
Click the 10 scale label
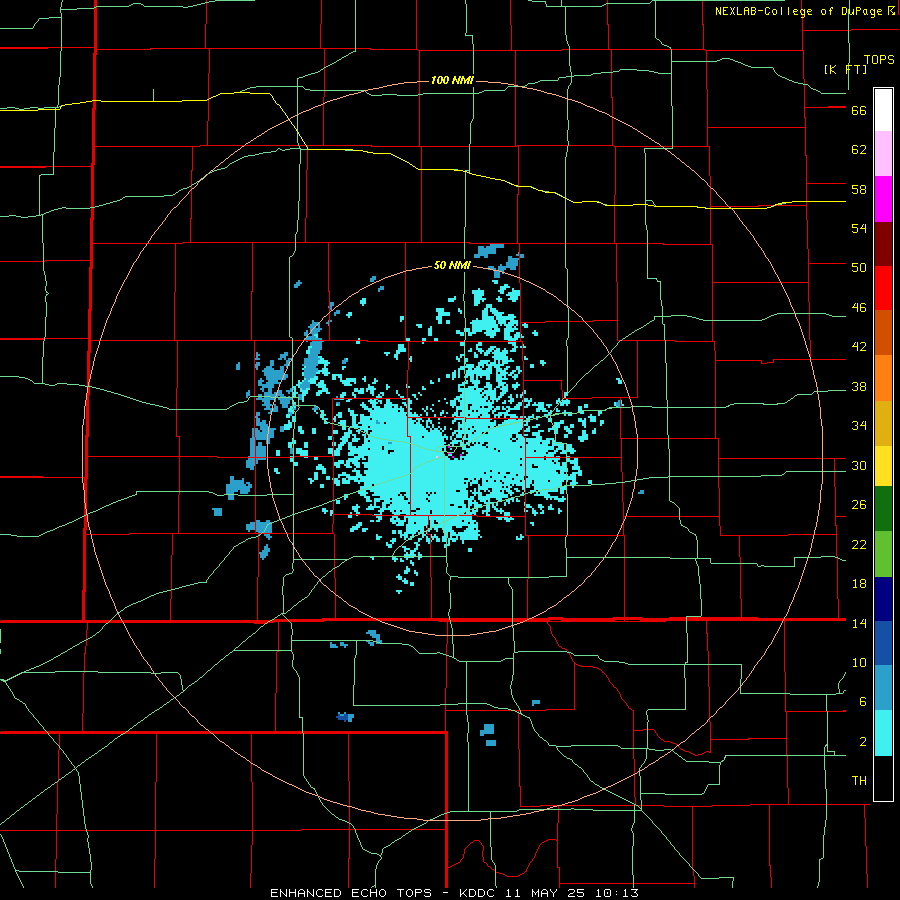click(859, 663)
